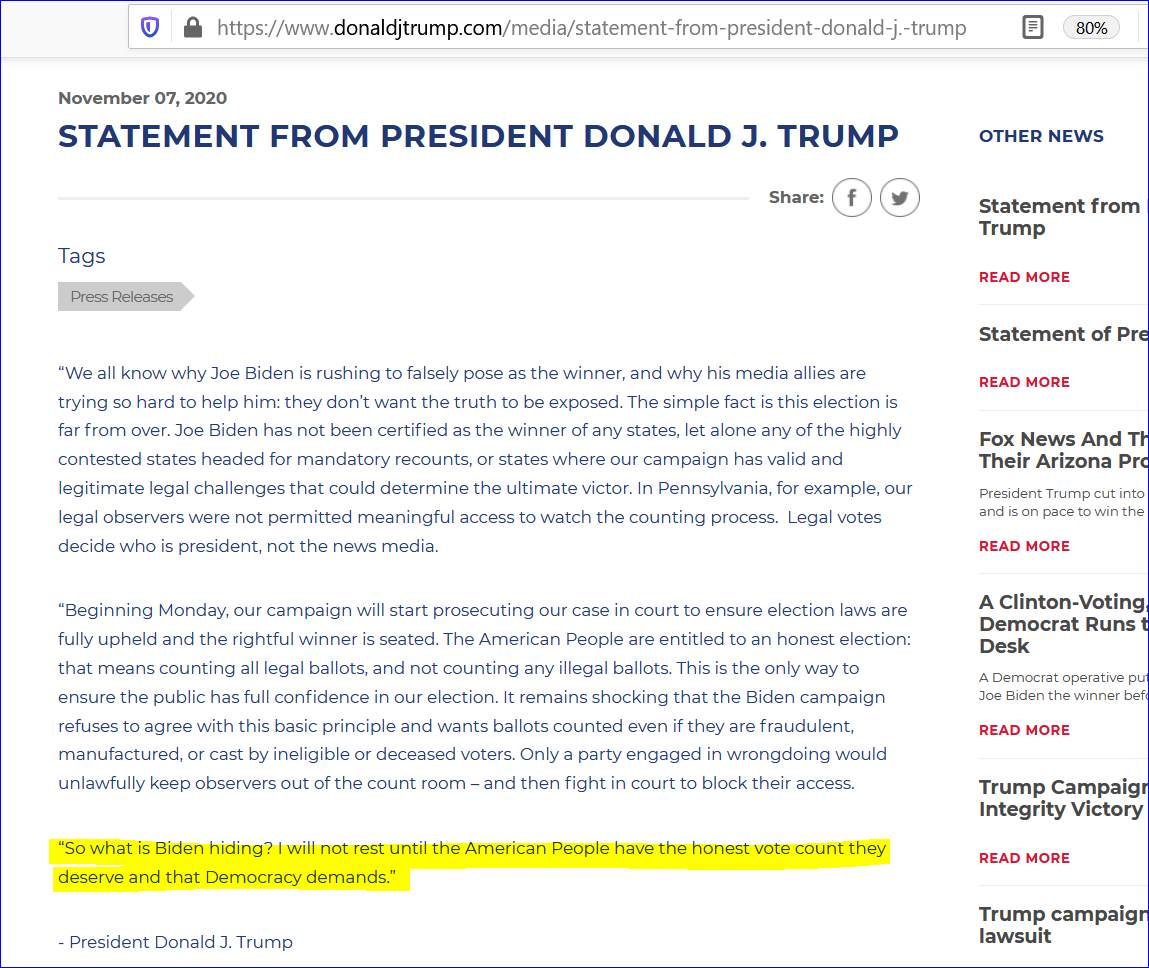
Task: Open the Press Releases tag
Action: pyautogui.click(x=122, y=297)
